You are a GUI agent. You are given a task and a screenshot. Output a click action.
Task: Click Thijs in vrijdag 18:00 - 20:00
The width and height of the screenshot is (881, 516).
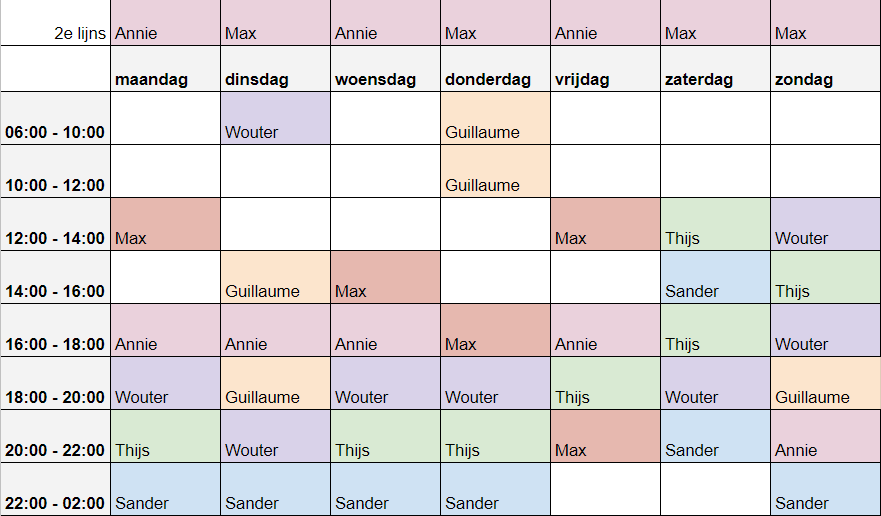coord(605,384)
